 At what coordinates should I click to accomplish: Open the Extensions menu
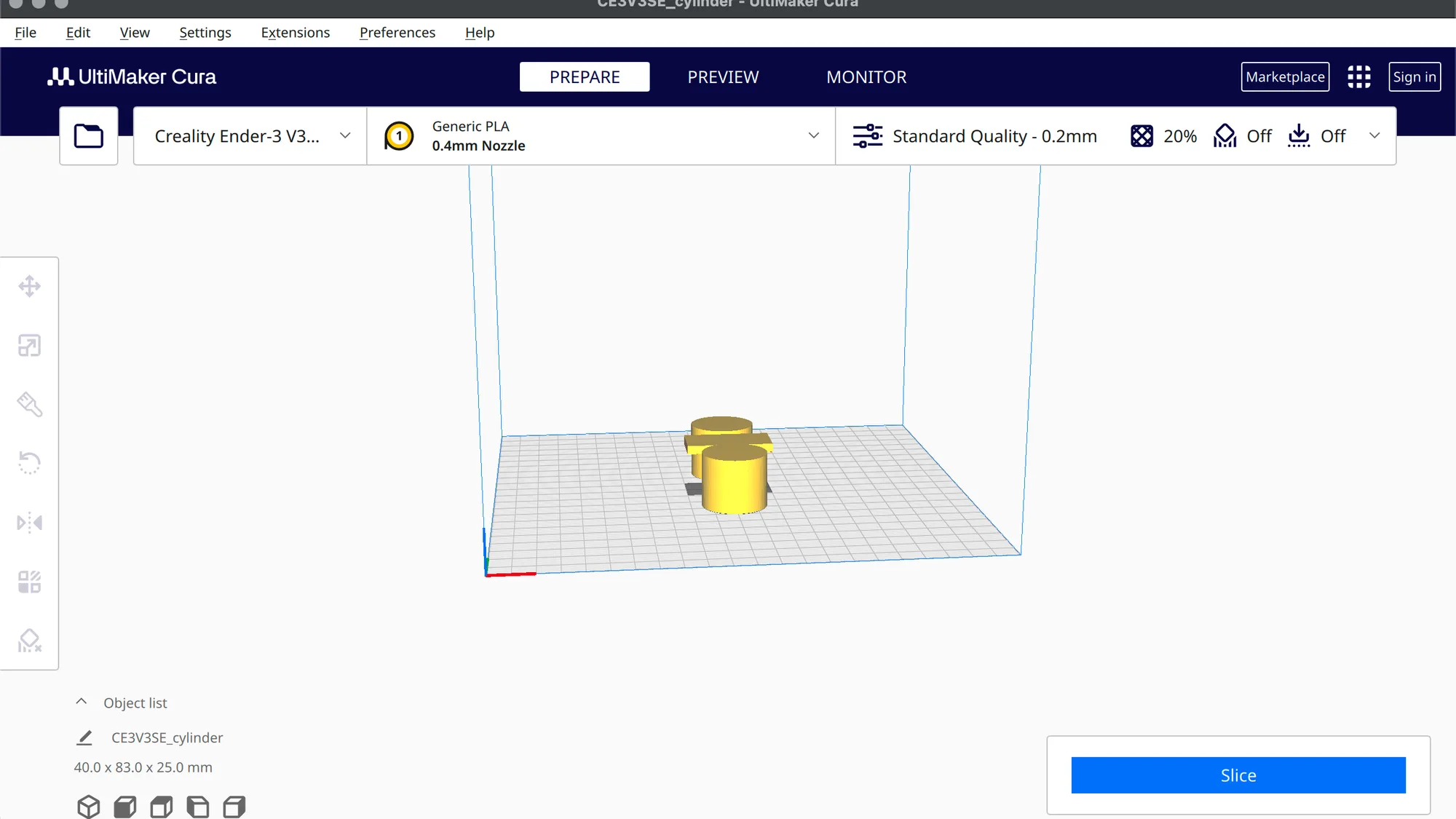point(296,33)
